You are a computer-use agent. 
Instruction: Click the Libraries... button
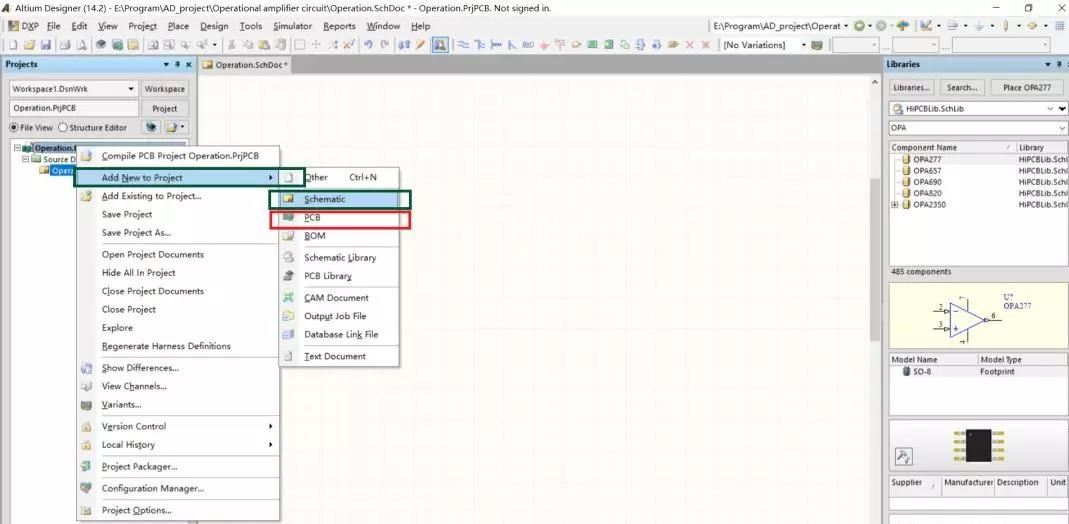[x=911, y=87]
